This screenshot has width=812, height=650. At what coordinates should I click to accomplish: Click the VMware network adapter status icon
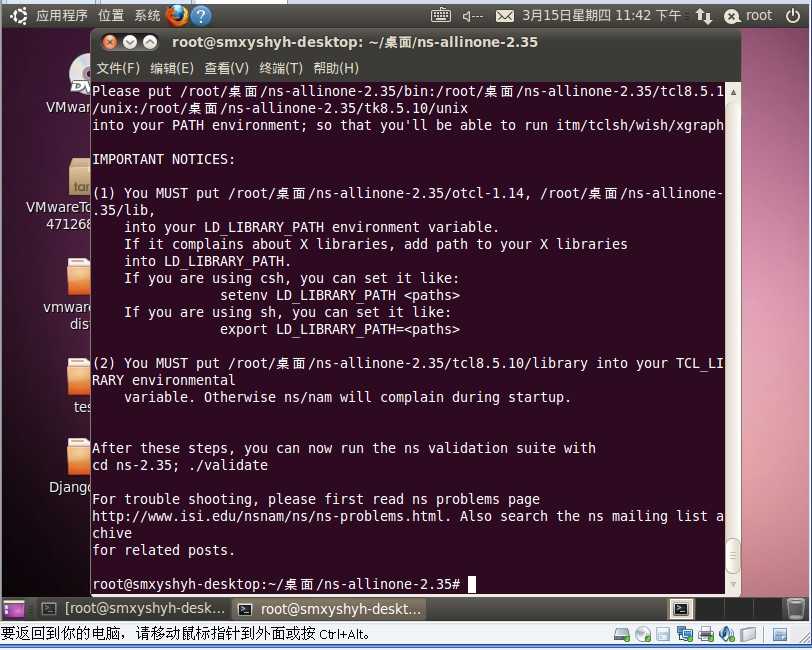(x=685, y=634)
